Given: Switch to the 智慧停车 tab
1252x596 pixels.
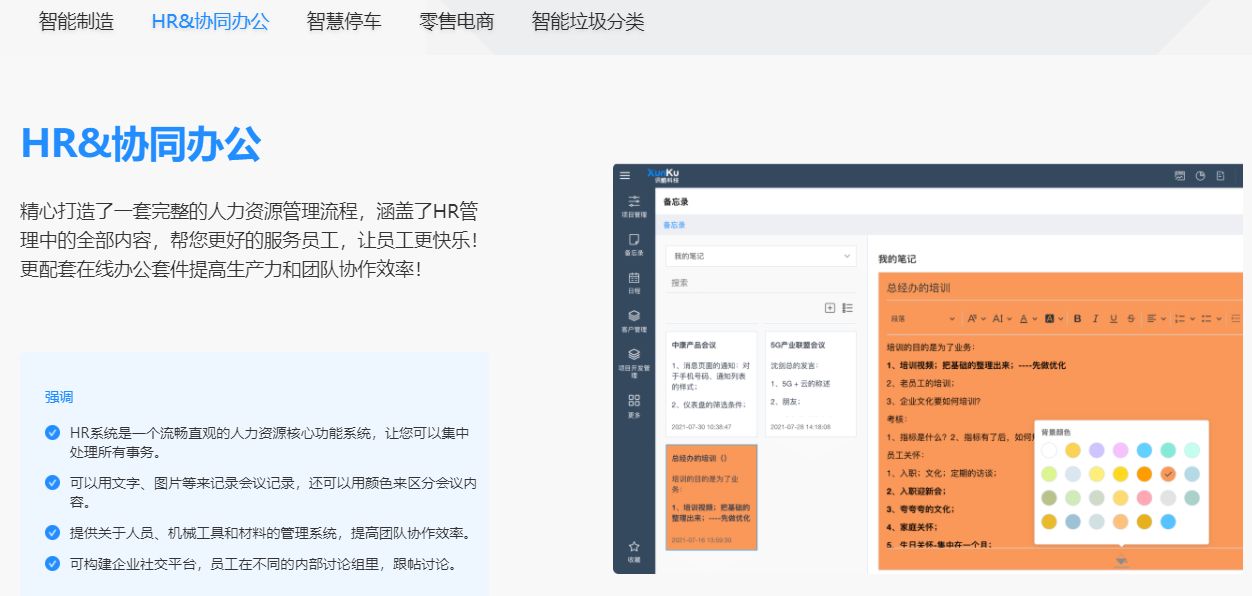Looking at the screenshot, I should (344, 21).
